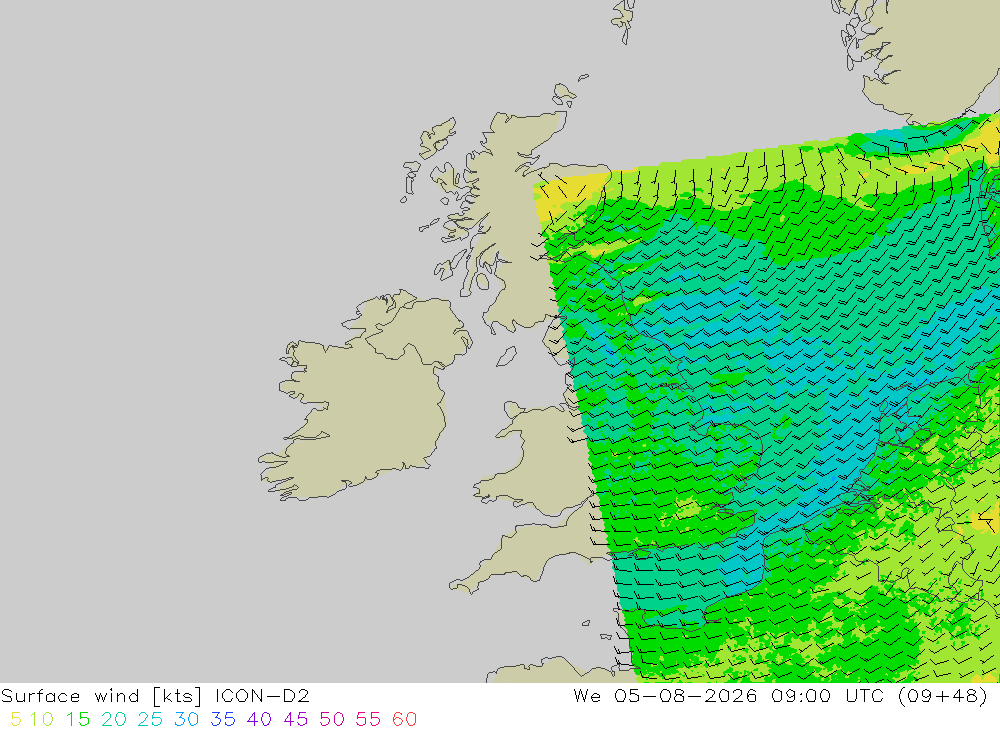Screen dimensions: 1000x733
Task: Click the purple '40' legend value
Action: 259,720
